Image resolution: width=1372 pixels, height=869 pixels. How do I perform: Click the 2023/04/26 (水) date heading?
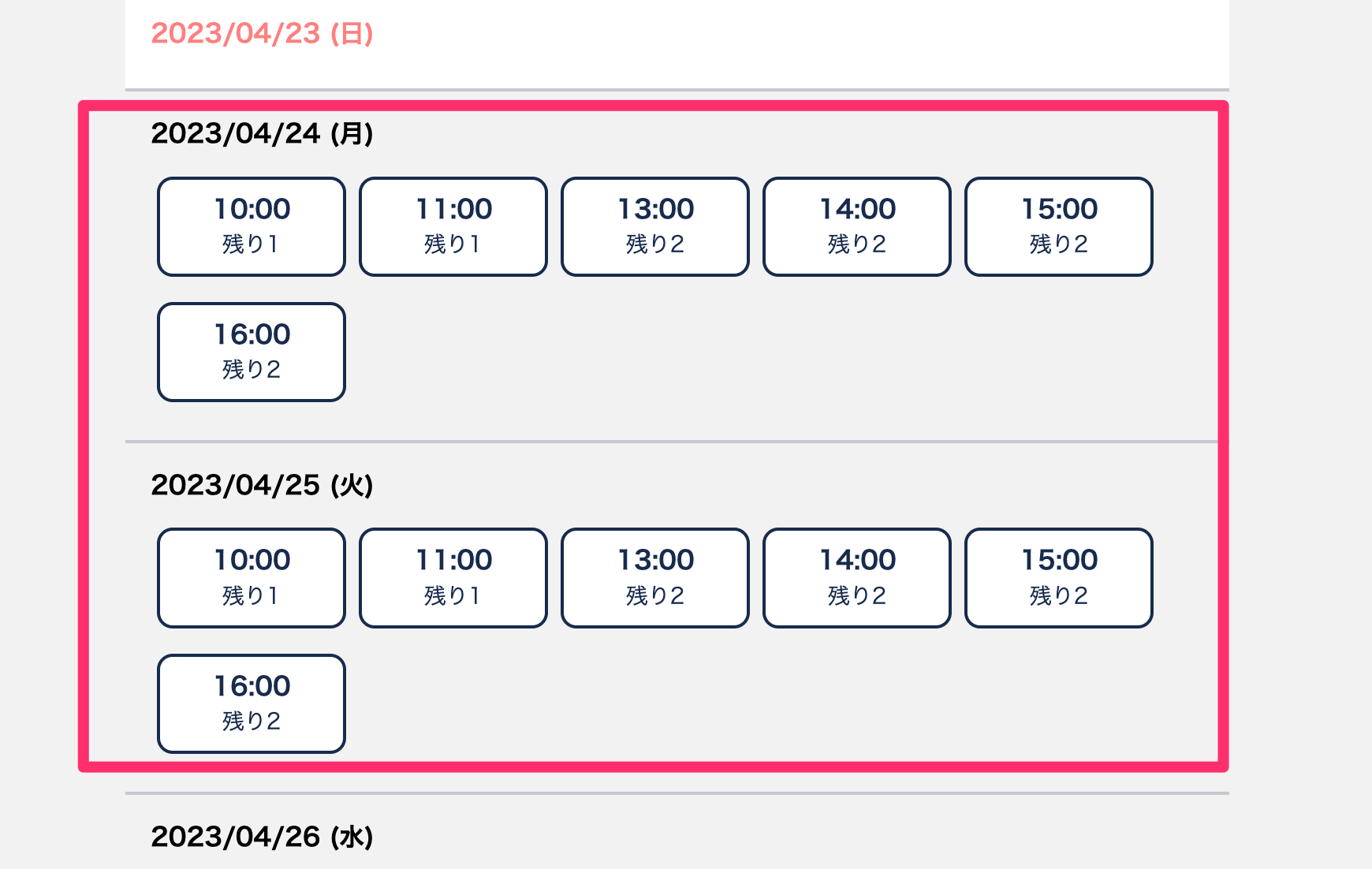click(262, 837)
